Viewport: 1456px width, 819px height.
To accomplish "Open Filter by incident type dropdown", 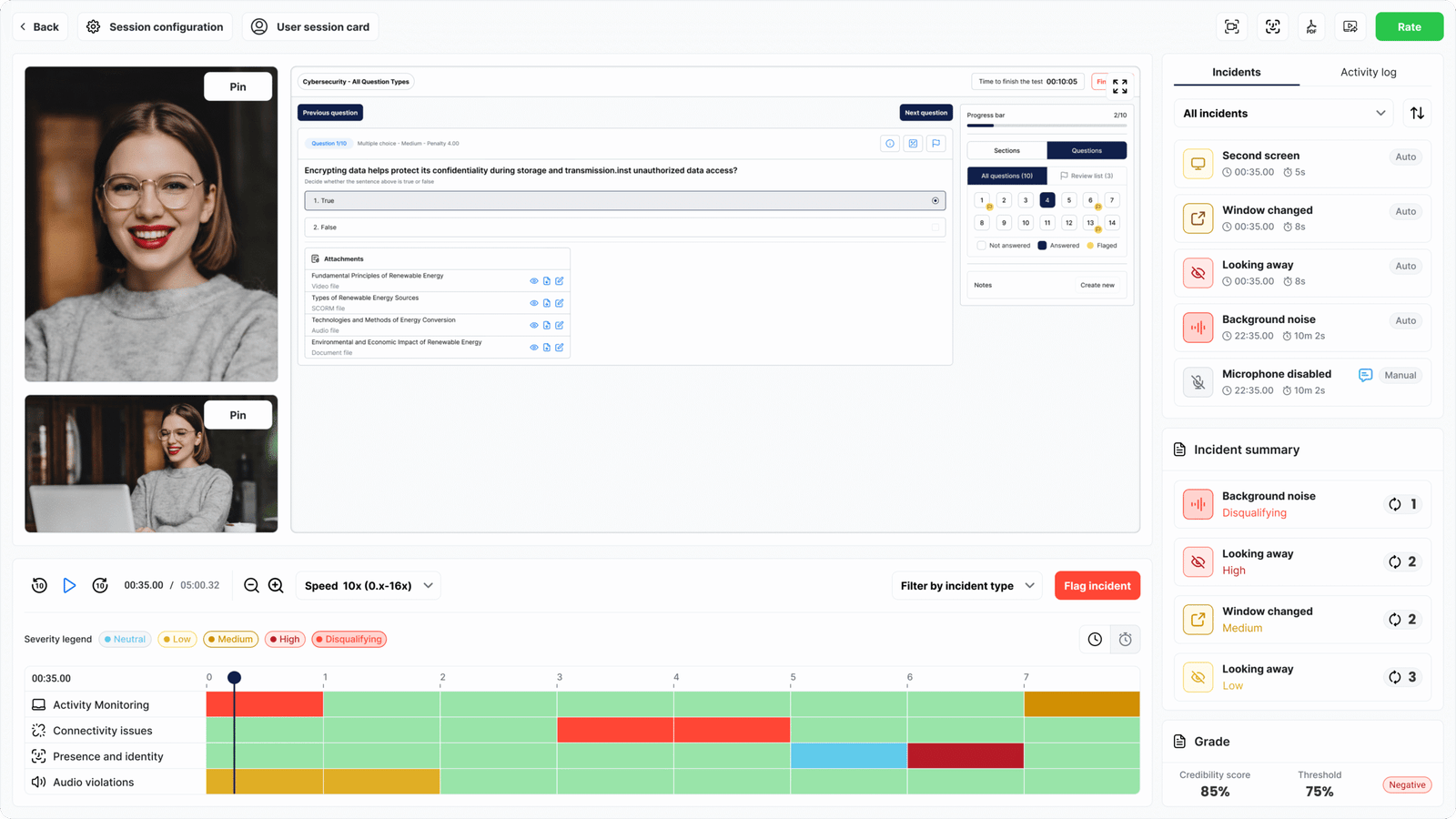I will 966,585.
